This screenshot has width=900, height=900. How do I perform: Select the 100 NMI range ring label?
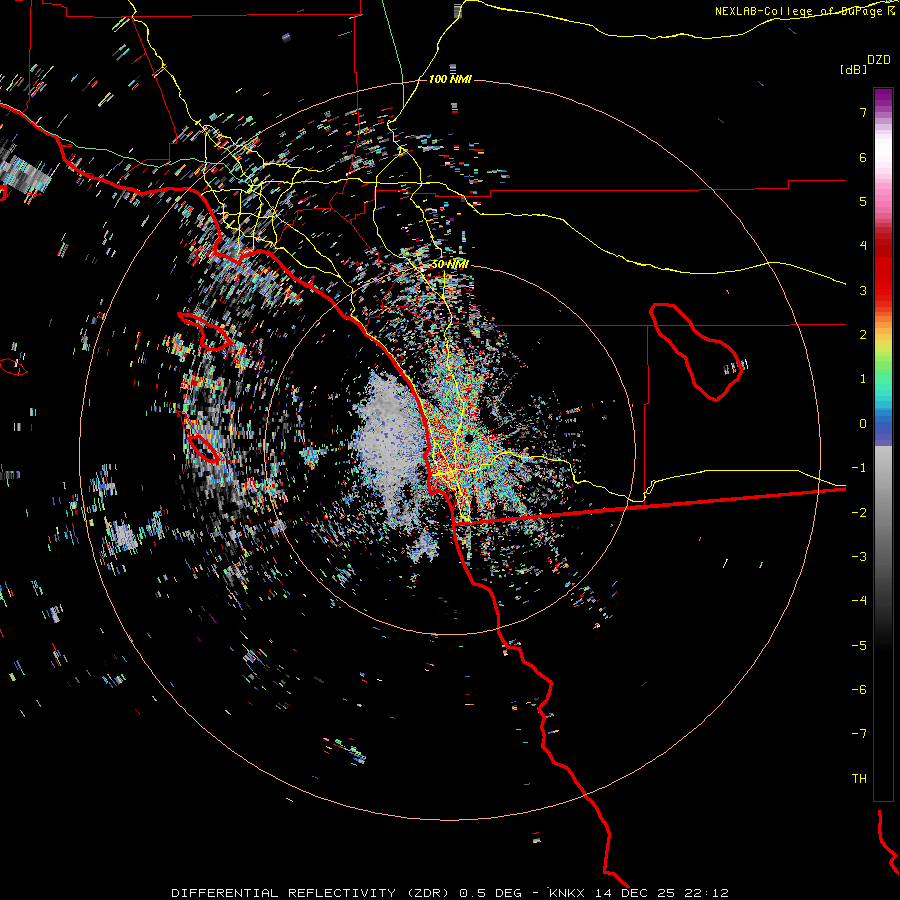click(x=450, y=79)
